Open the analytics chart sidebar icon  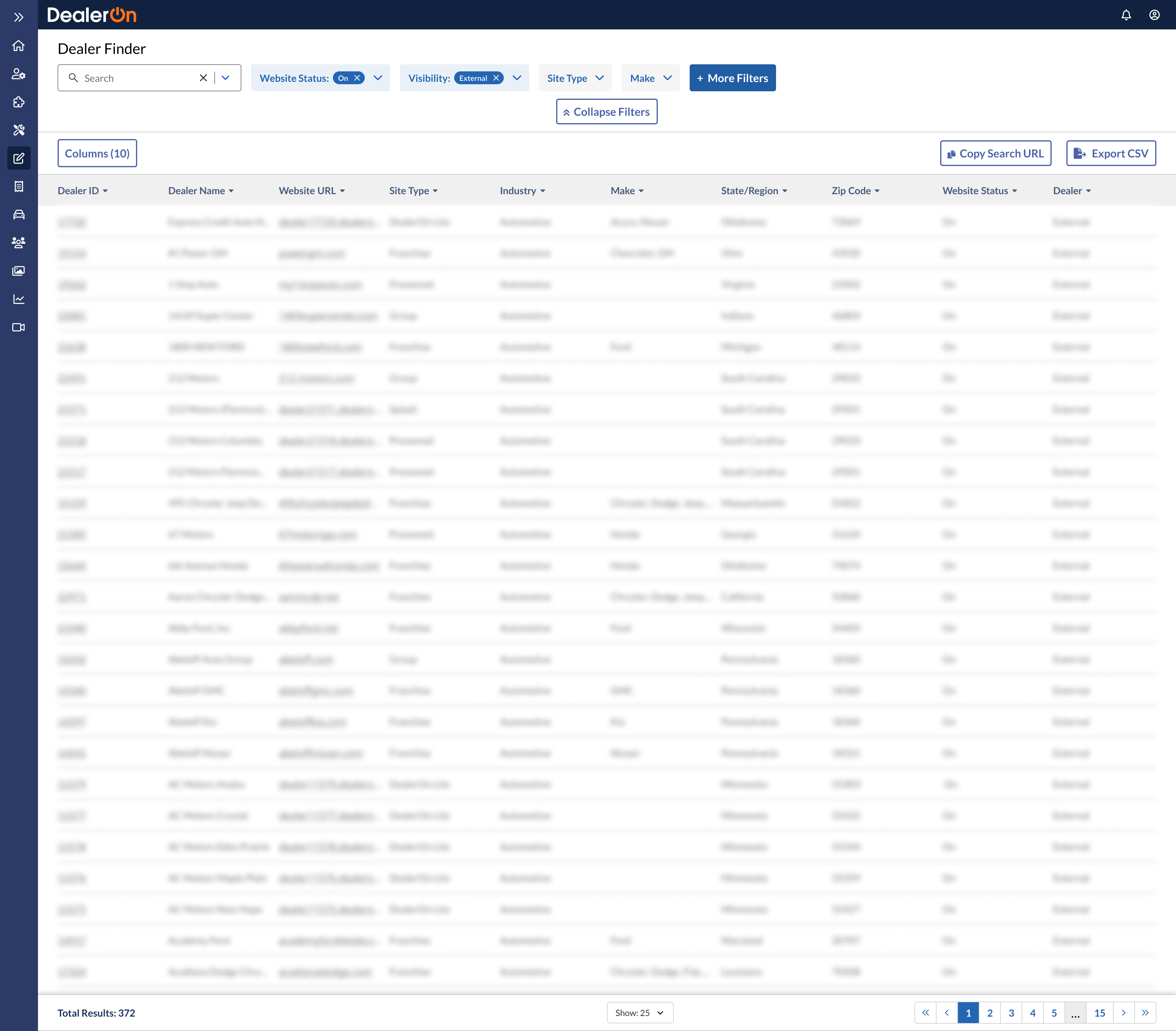click(x=18, y=299)
